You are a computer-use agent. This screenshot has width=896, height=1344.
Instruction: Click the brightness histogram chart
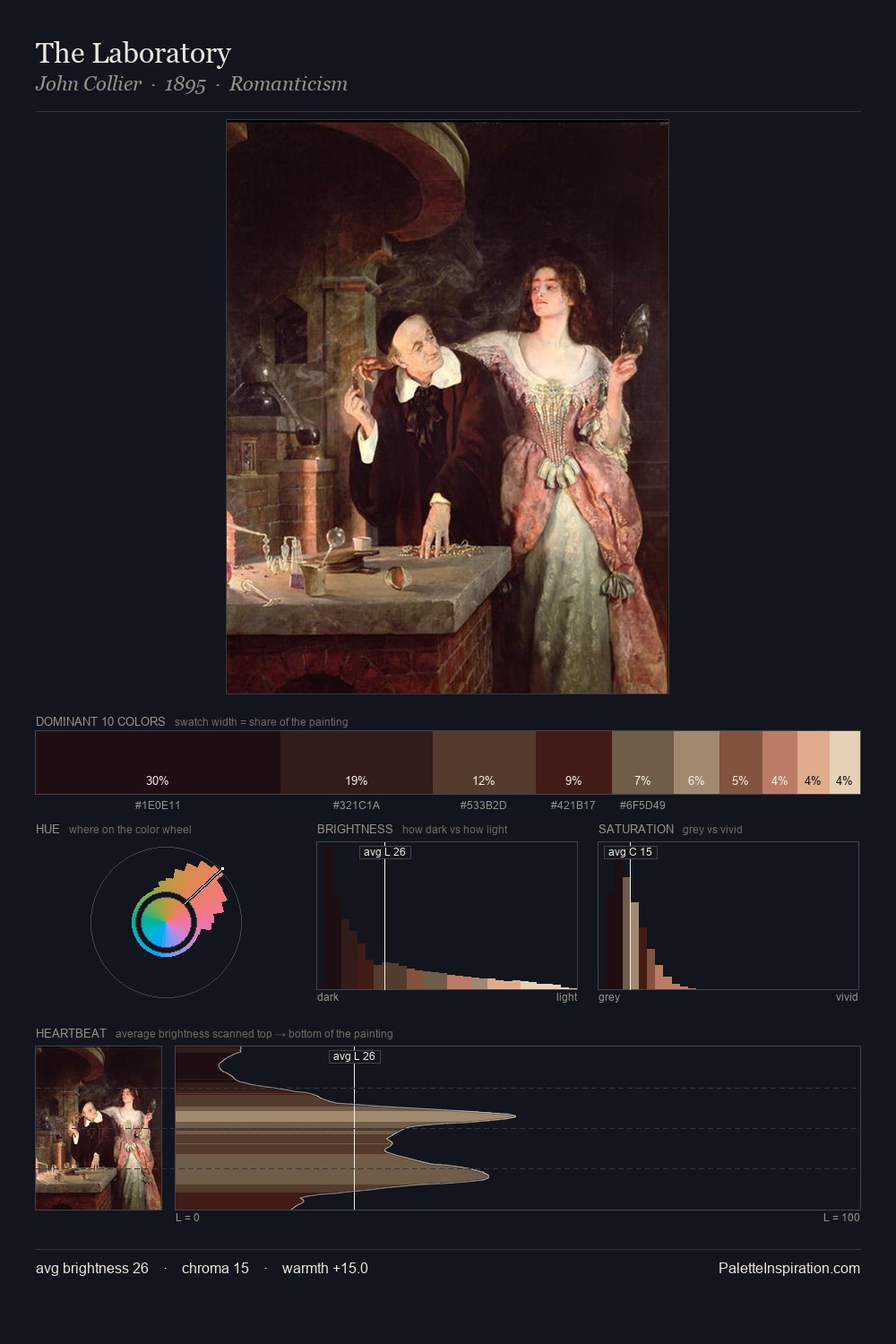pyautogui.click(x=447, y=916)
